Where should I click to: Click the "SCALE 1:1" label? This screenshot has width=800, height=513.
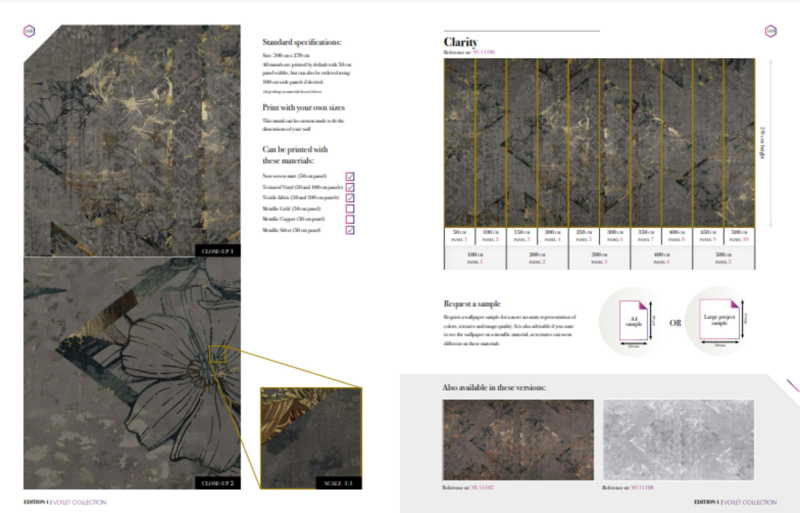(338, 483)
